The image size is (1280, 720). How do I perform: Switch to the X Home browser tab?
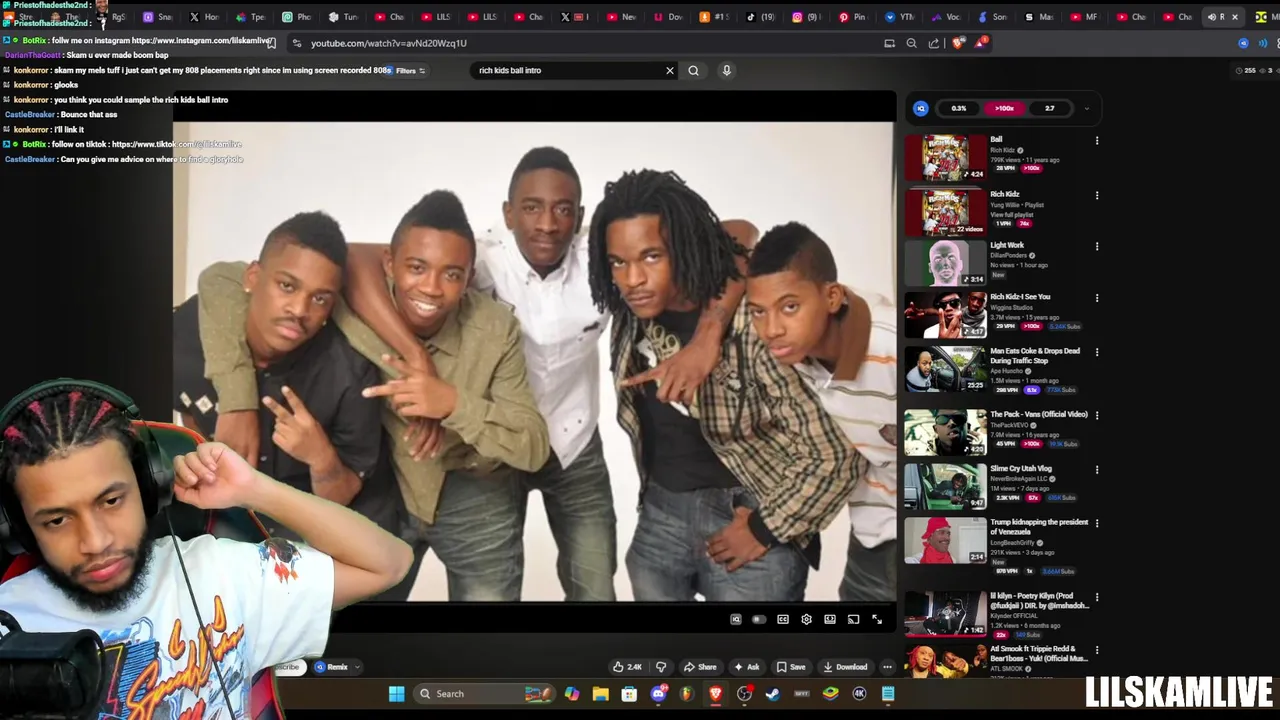203,17
